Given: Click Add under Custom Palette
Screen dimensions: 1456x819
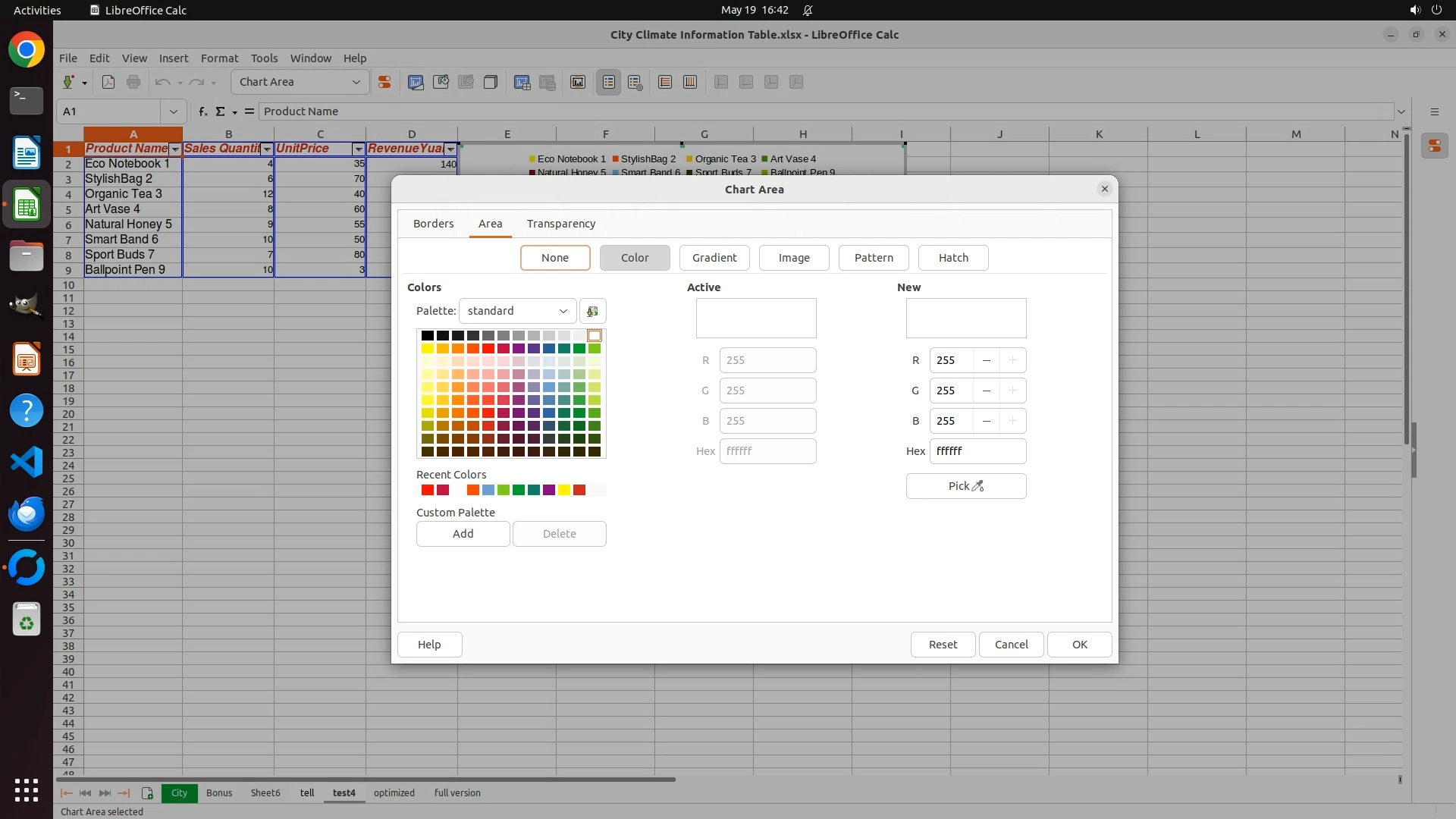Looking at the screenshot, I should [463, 534].
